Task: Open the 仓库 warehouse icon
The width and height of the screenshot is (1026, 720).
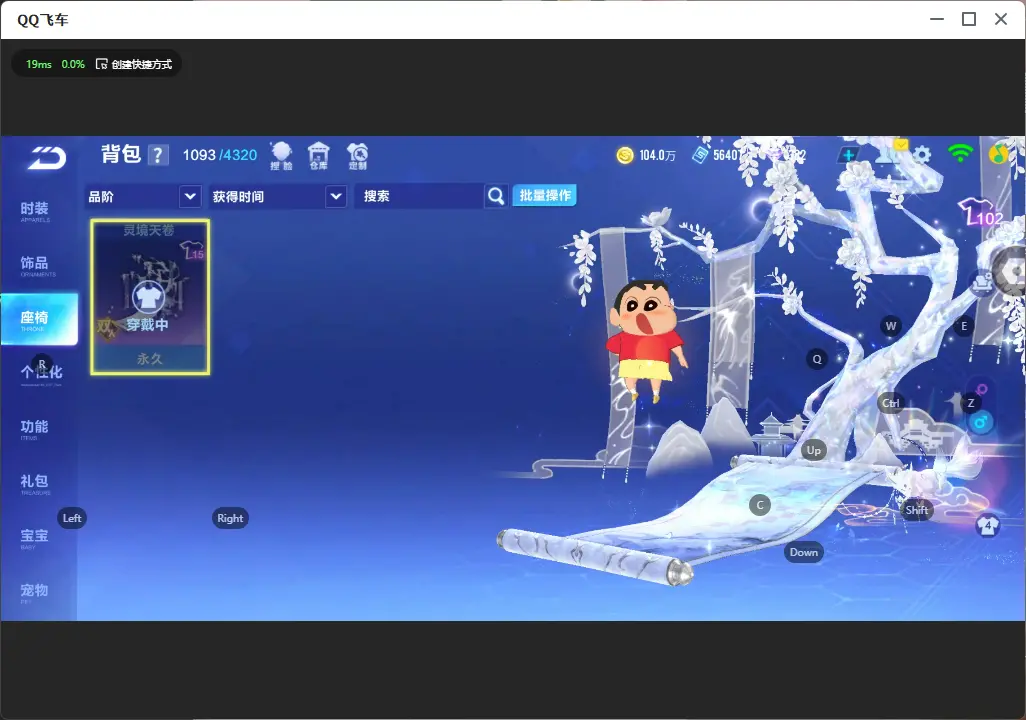Action: point(319,156)
